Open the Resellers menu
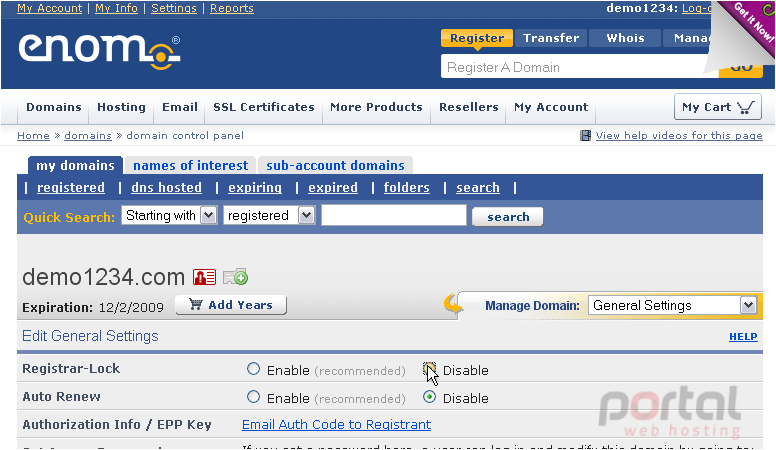 (469, 107)
